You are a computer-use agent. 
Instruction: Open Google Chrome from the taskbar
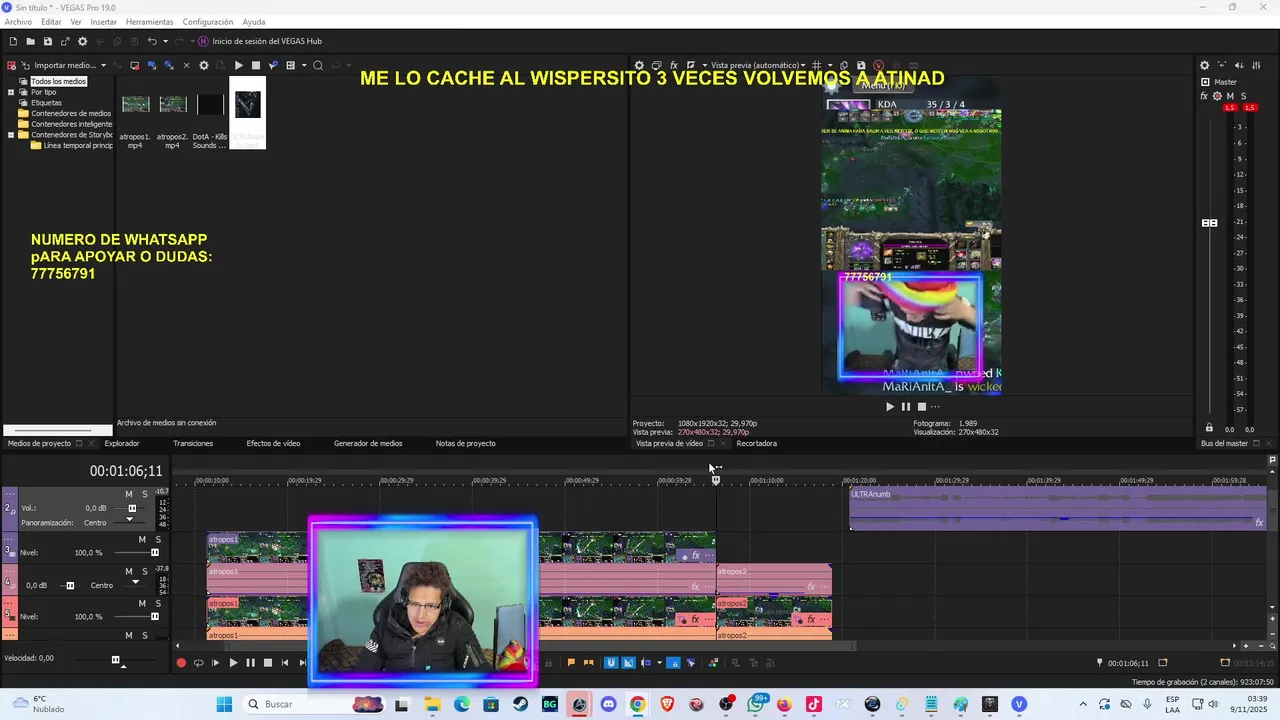(x=637, y=704)
